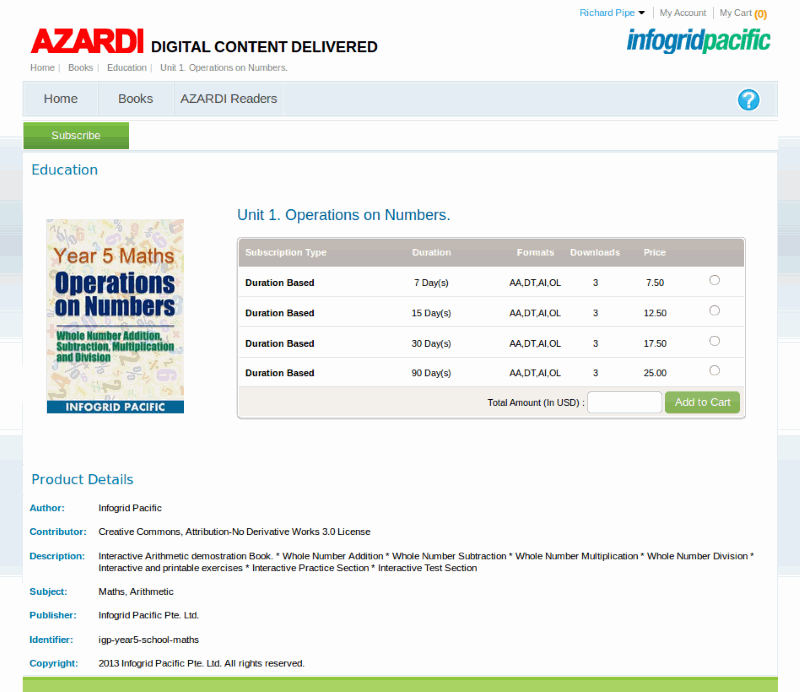Click the 2013 copyright notice text
Viewport: 800px width, 692px height.
pos(202,663)
